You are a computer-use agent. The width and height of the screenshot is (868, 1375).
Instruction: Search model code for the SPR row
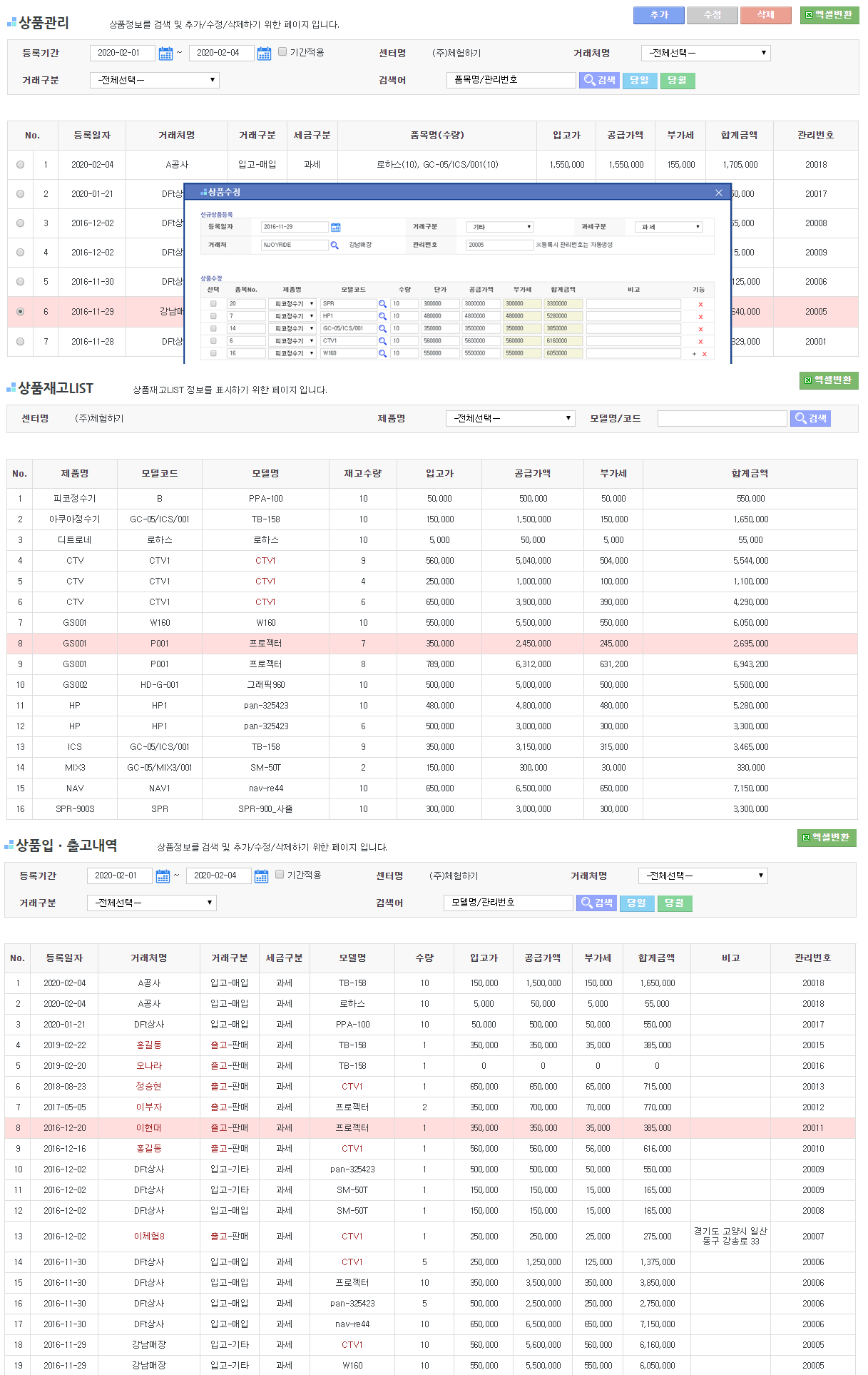point(382,304)
